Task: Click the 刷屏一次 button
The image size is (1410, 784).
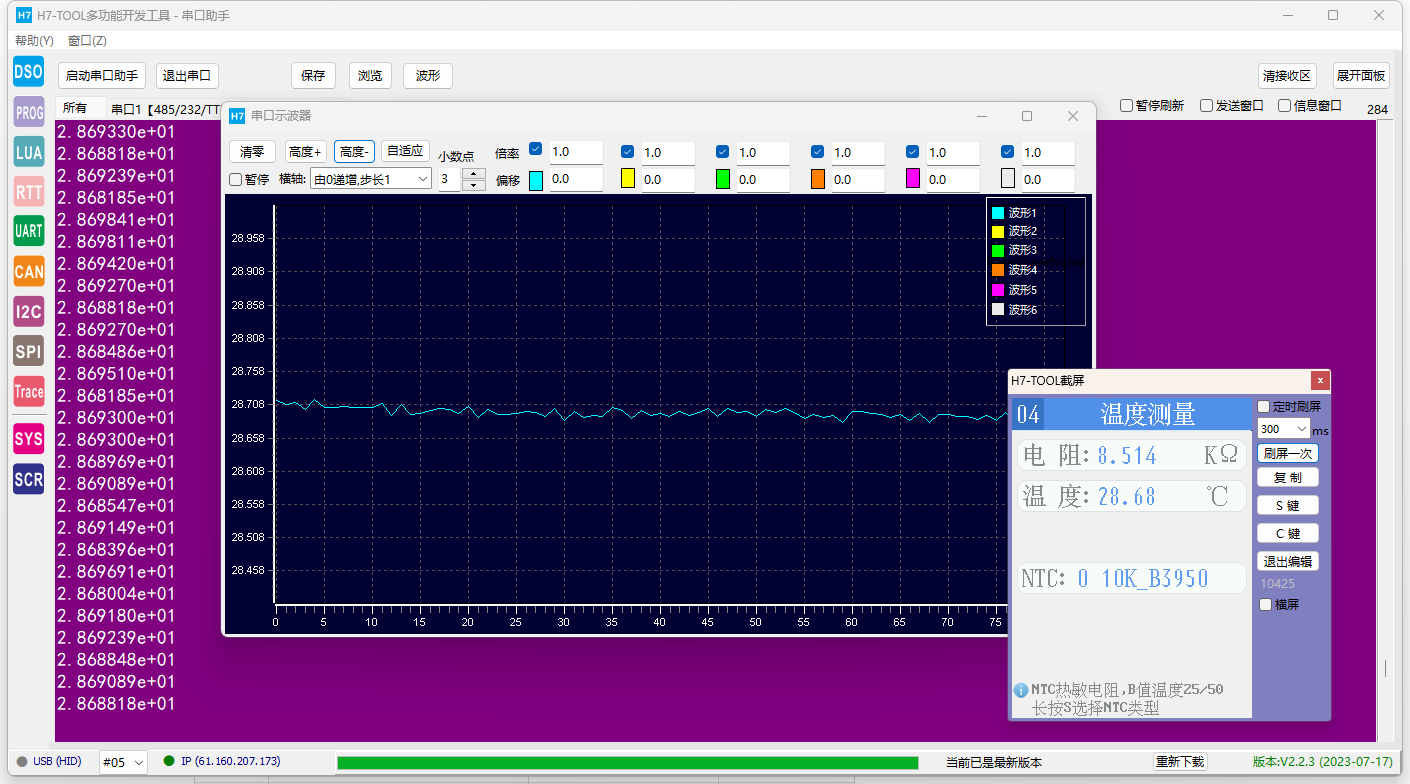Action: click(x=1288, y=453)
